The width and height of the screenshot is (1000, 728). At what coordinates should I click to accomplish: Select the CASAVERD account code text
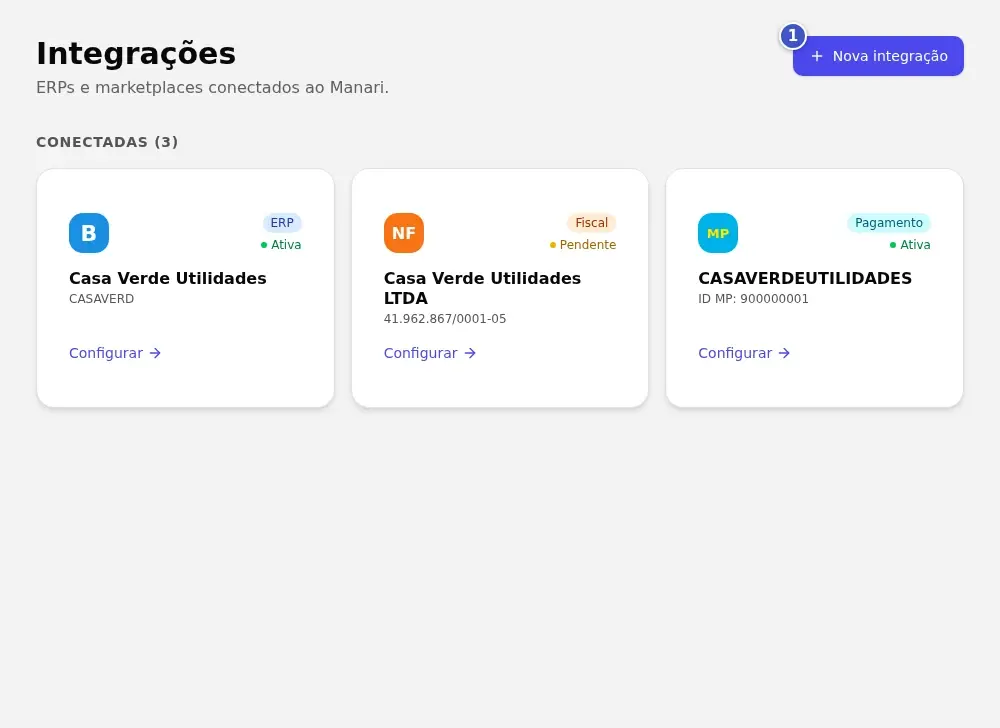pyautogui.click(x=101, y=299)
